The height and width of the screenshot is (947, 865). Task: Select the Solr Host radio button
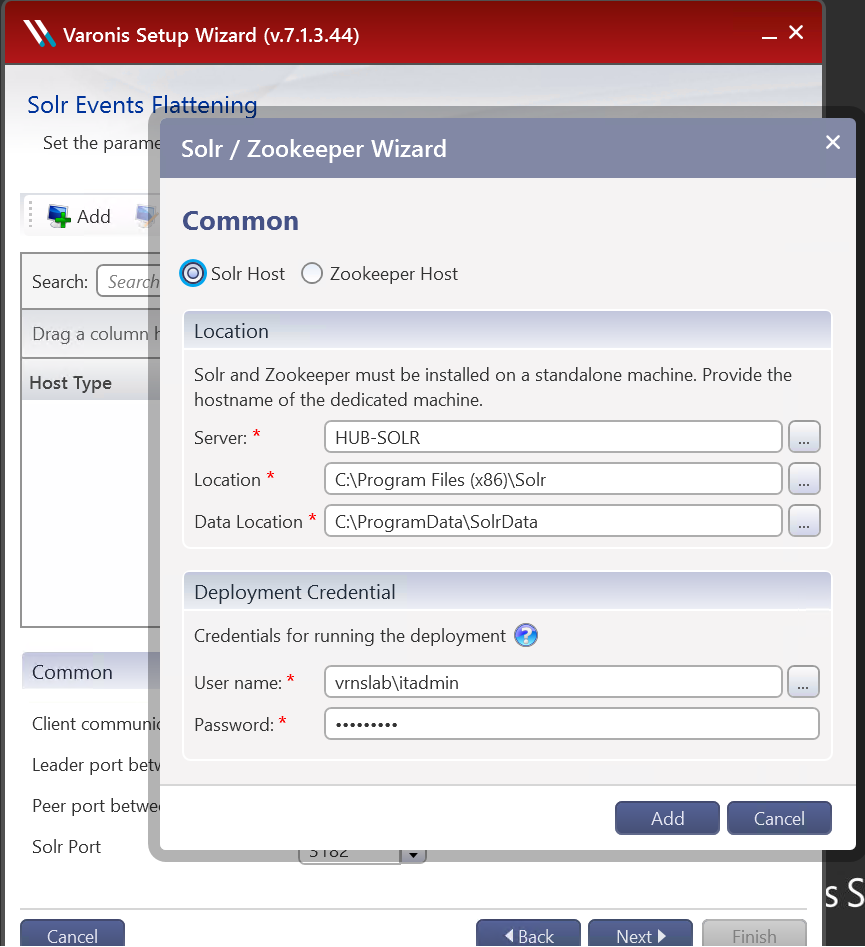tap(194, 273)
